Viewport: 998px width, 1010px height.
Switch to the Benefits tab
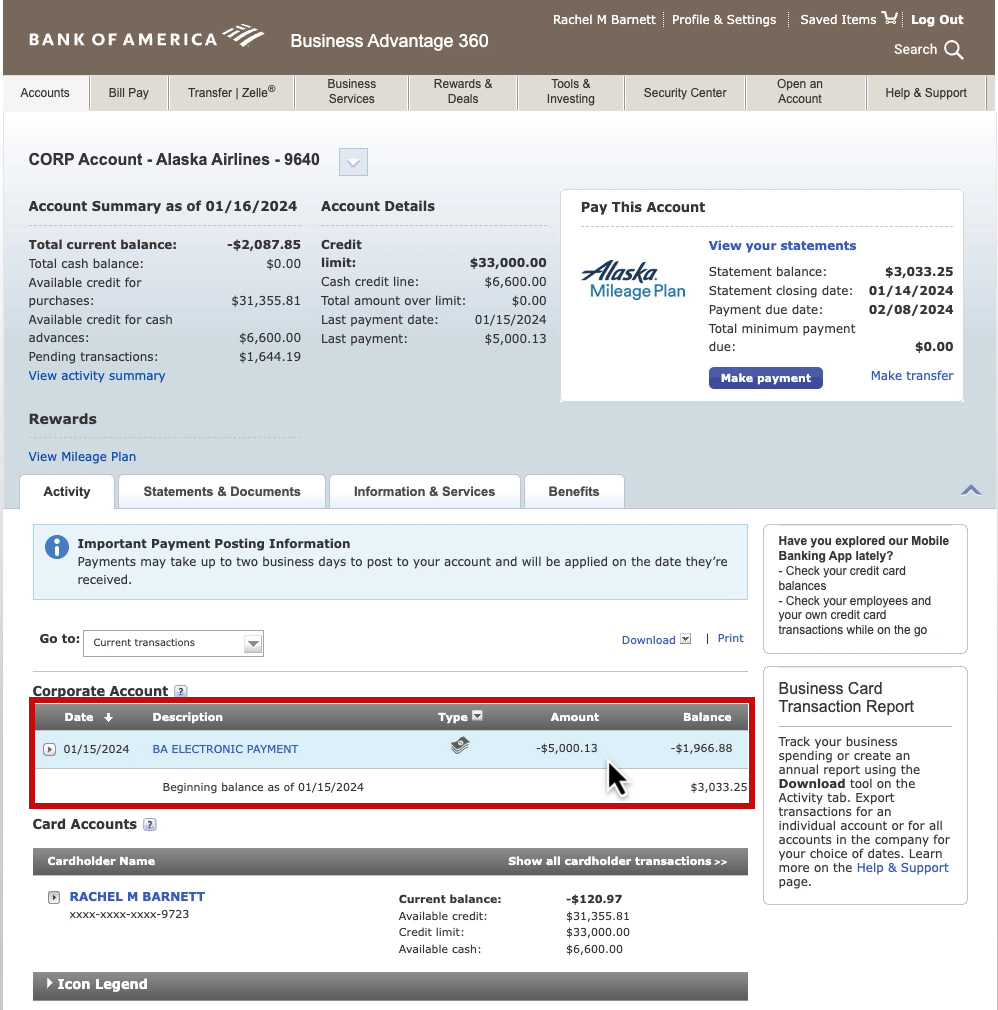[574, 491]
